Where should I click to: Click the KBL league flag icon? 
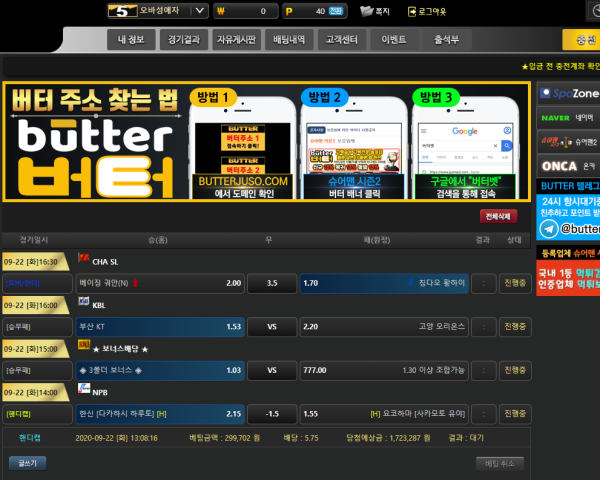click(x=83, y=304)
